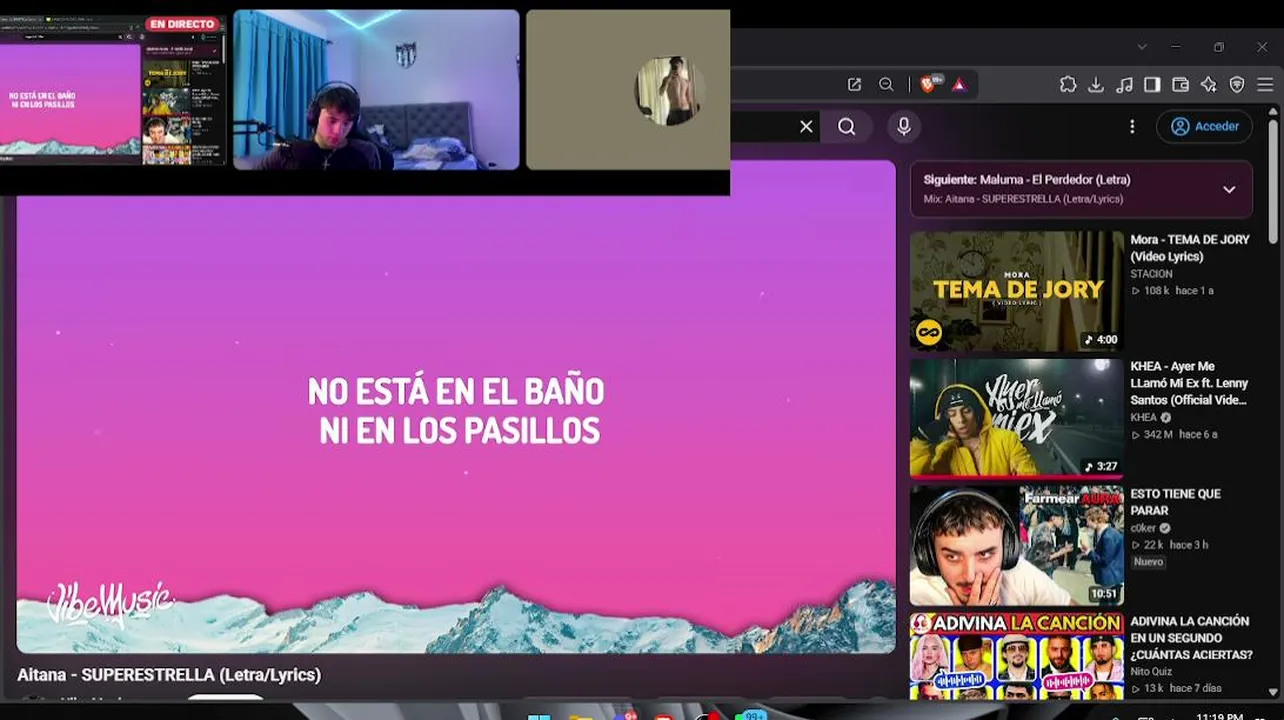Open the TEMA DE JORY video thumbnail
This screenshot has height=720, width=1284.
point(1017,291)
